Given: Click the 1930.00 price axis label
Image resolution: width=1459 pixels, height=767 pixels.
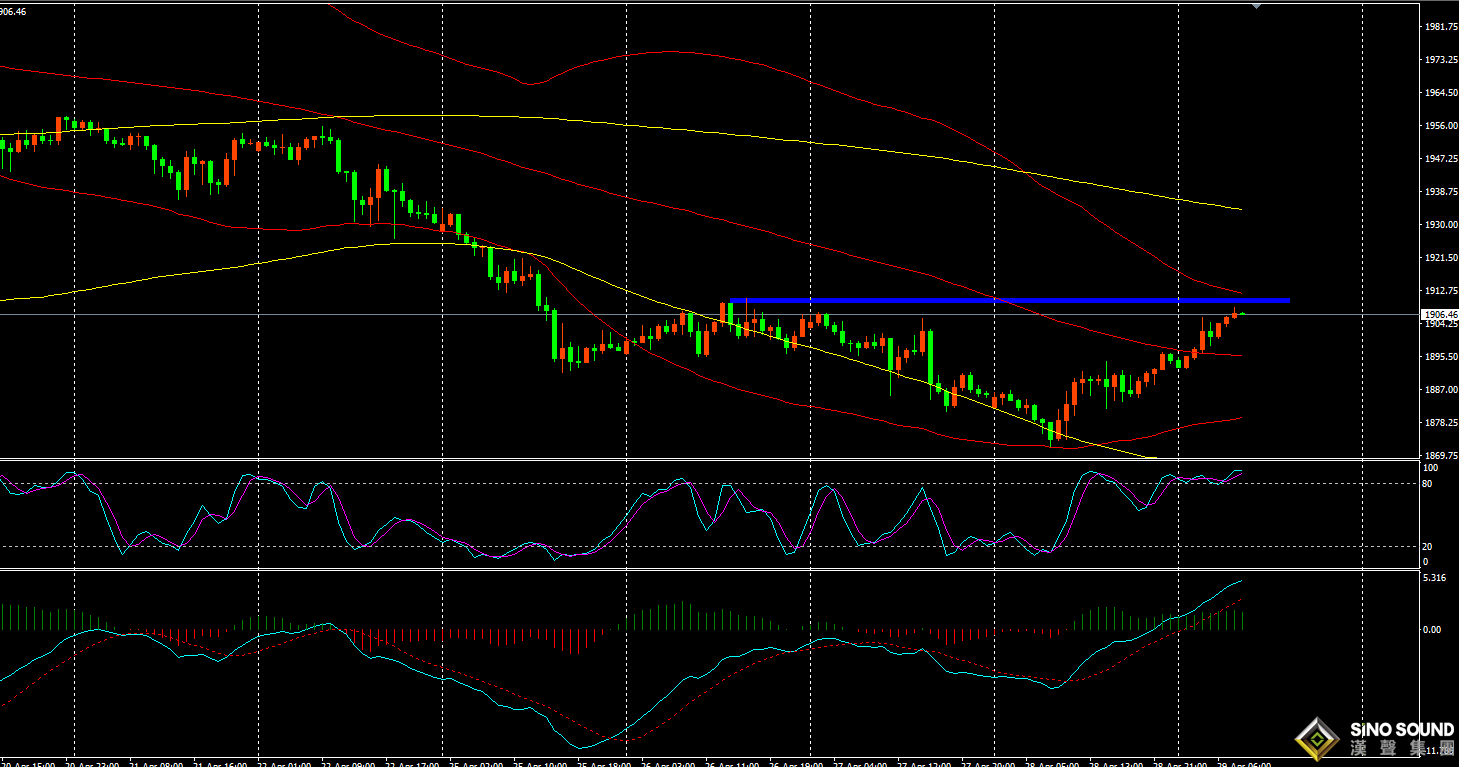Looking at the screenshot, I should click(1439, 225).
